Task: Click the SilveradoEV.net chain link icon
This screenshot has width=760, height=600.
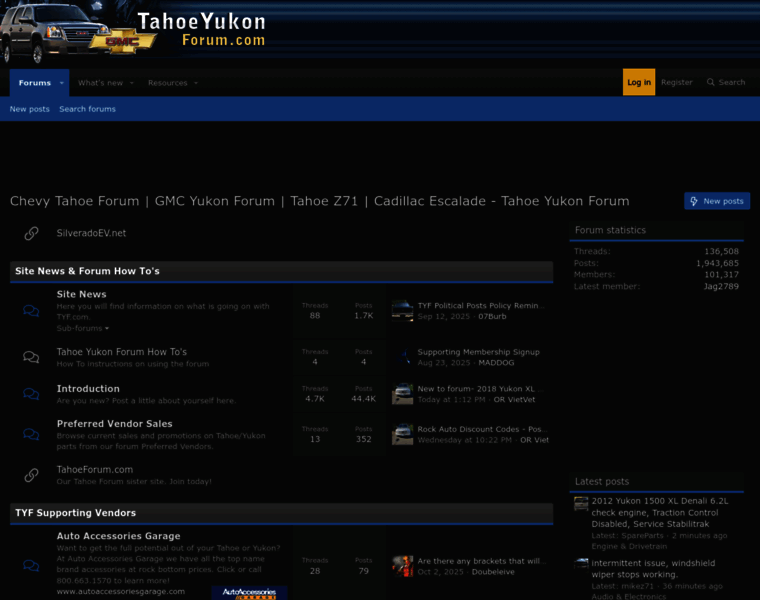Action: pos(31,233)
